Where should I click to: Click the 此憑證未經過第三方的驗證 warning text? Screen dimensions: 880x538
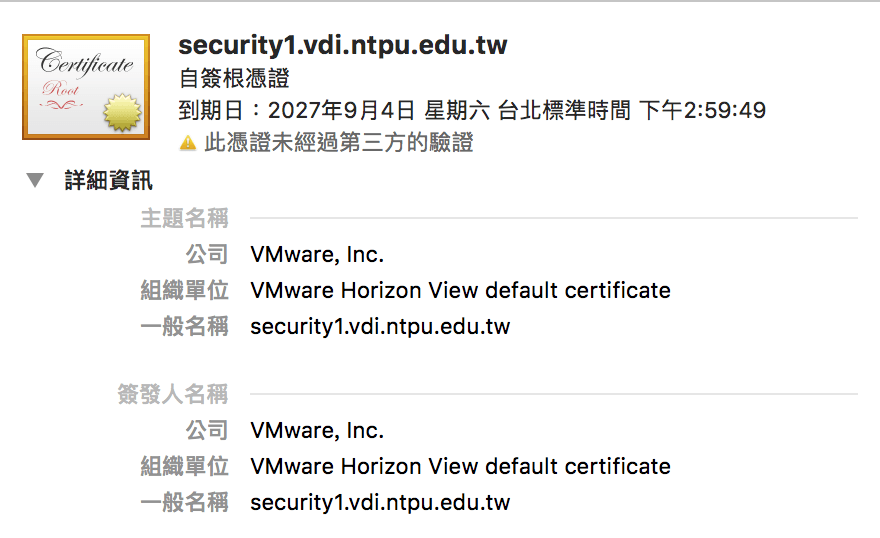pos(338,143)
